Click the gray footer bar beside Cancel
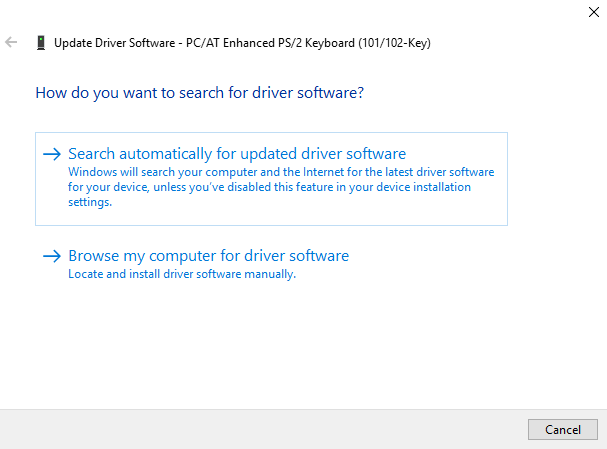 [263, 429]
